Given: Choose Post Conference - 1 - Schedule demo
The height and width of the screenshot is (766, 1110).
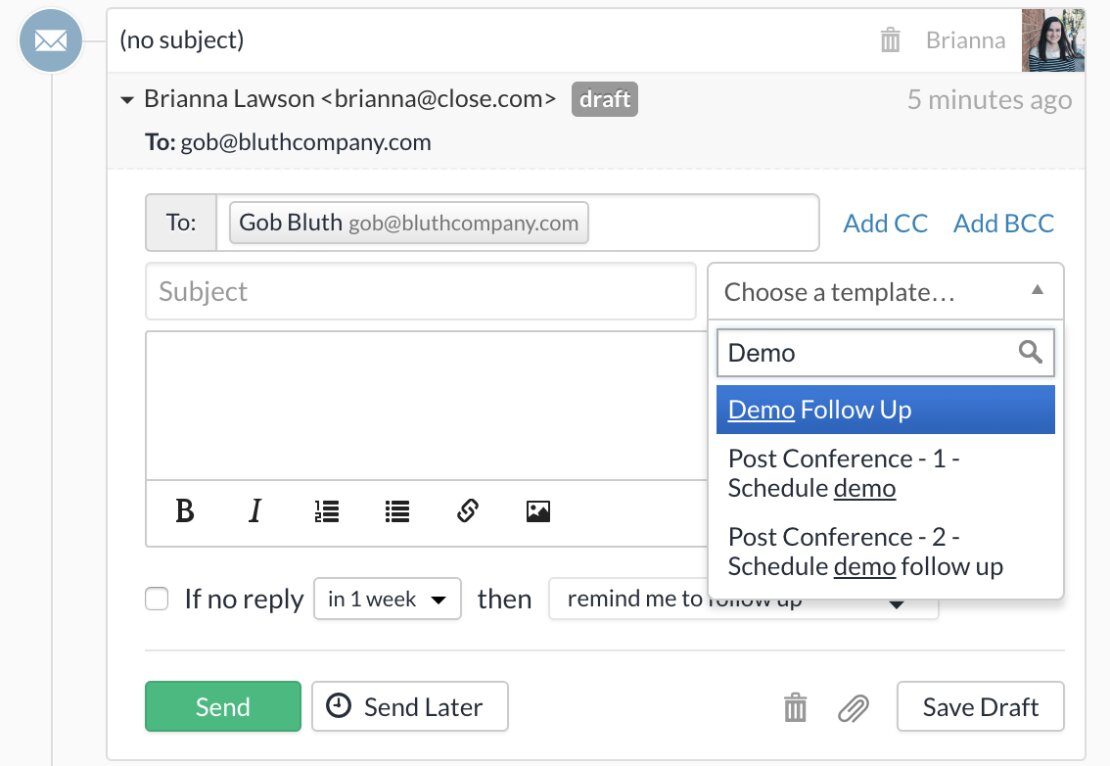Looking at the screenshot, I should coord(885,473).
